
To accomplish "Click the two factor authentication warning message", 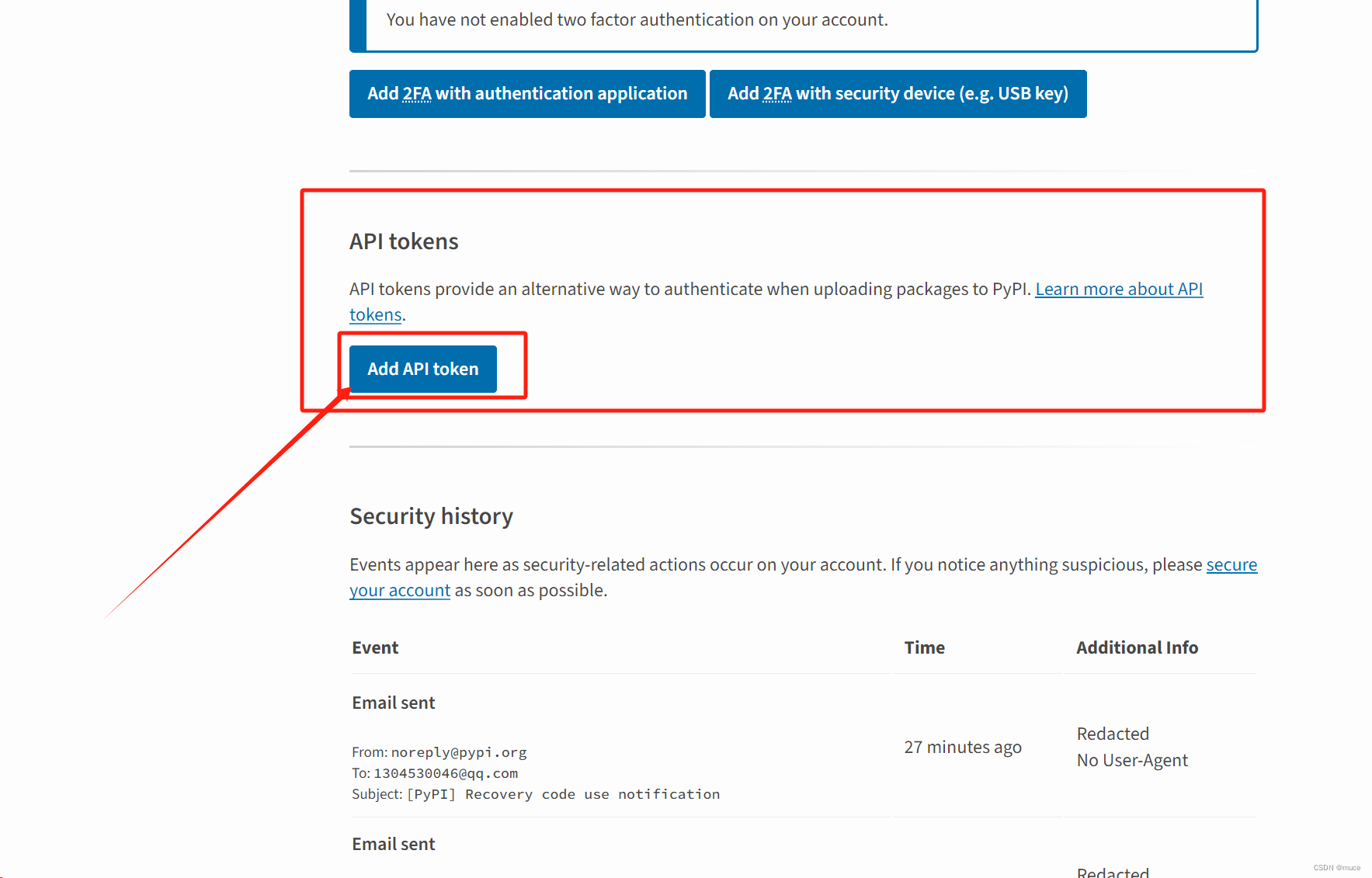I will pos(637,20).
